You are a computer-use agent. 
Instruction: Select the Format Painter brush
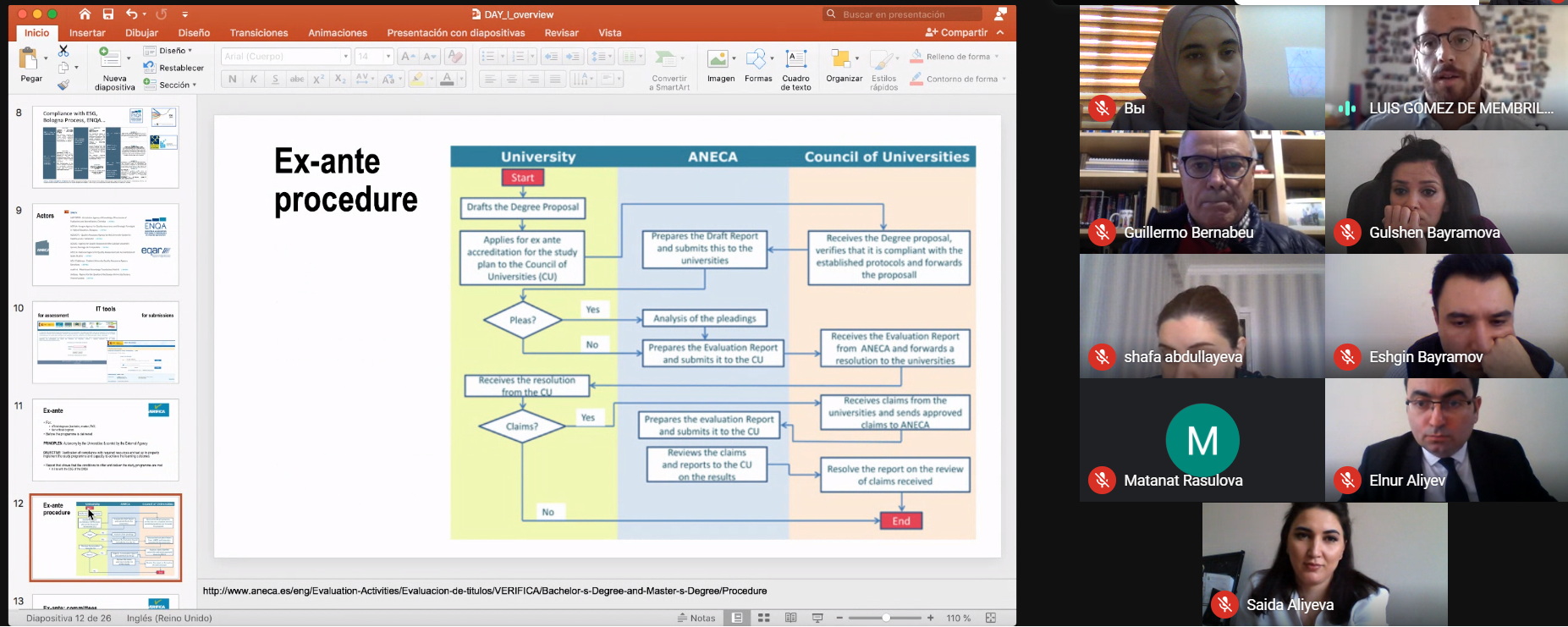point(63,85)
